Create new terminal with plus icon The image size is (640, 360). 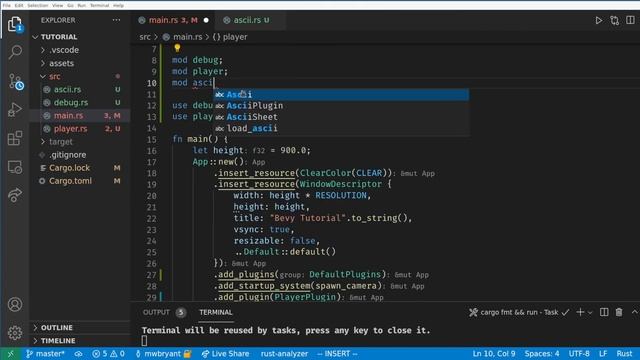[580, 312]
